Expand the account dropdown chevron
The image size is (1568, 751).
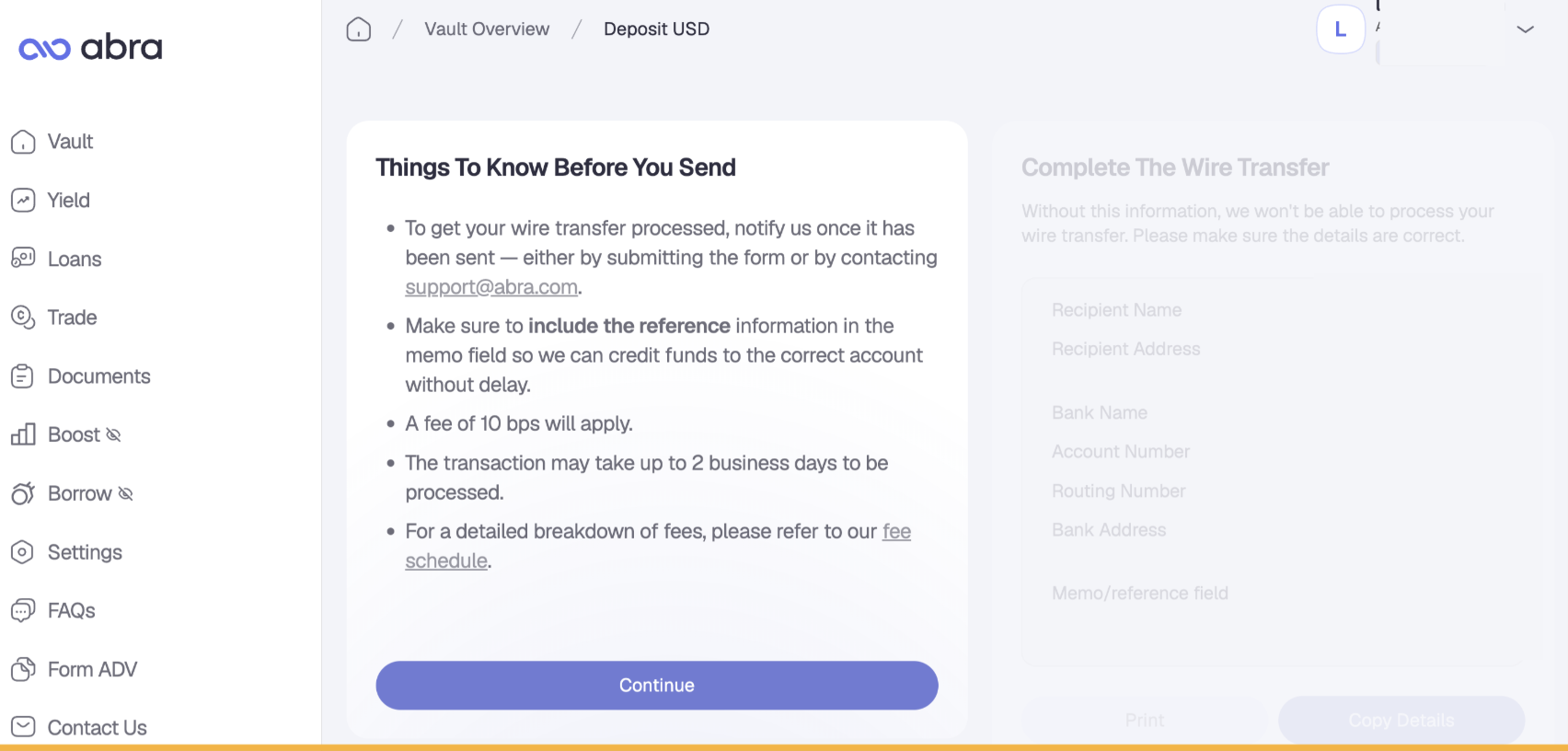tap(1525, 29)
